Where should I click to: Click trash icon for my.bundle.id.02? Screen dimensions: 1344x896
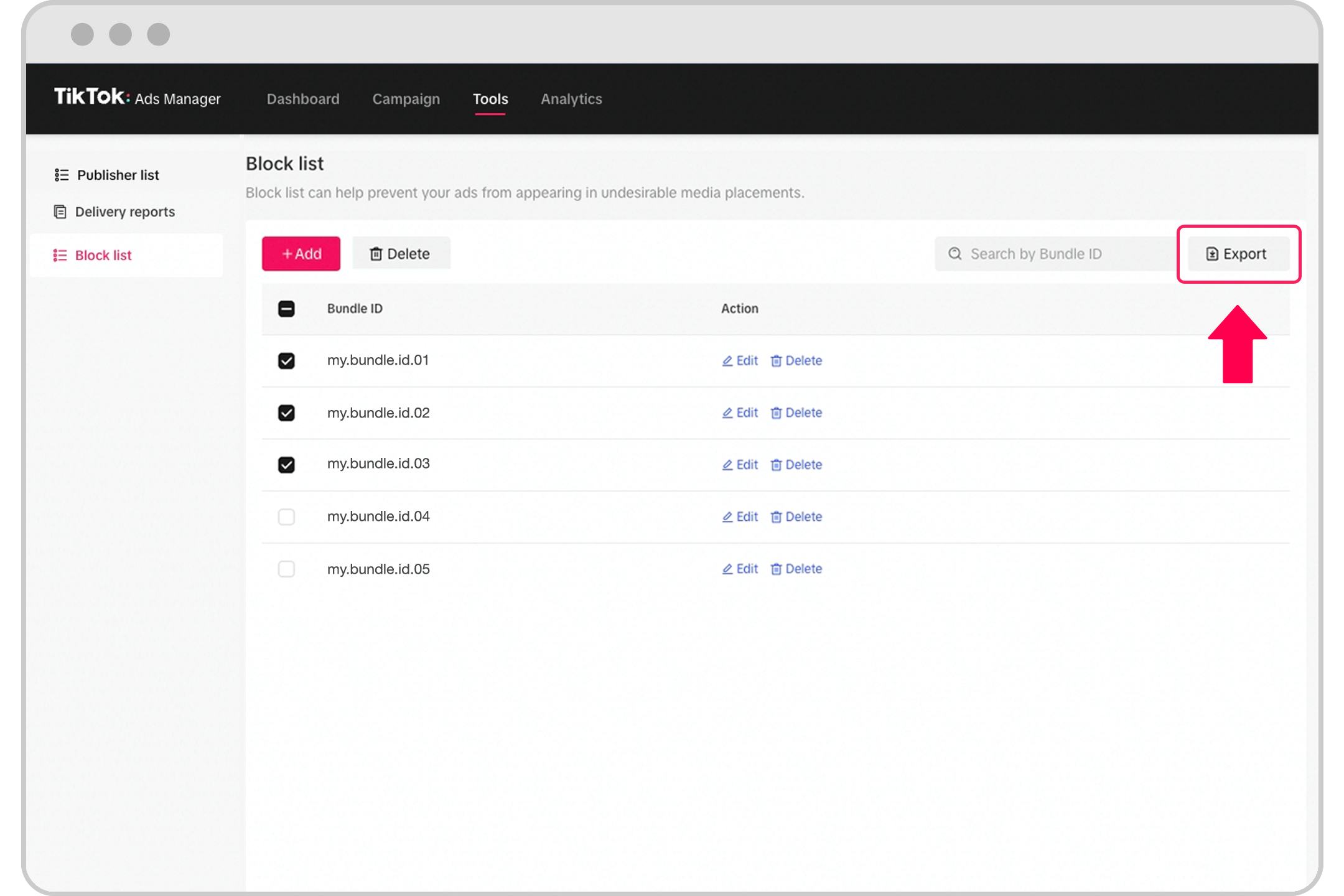pos(776,413)
